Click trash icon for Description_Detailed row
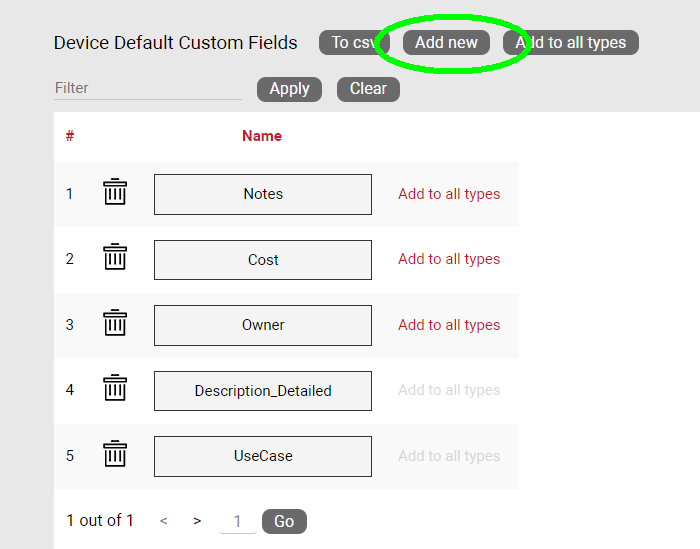Image resolution: width=700 pixels, height=549 pixels. pos(115,389)
